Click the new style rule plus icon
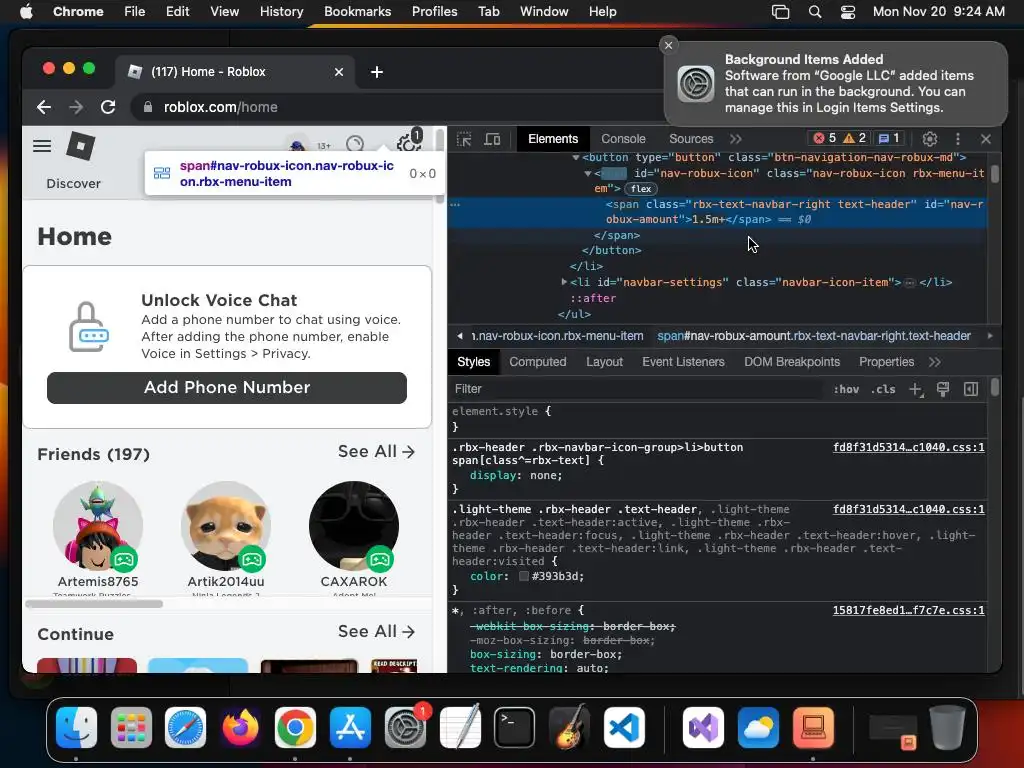The width and height of the screenshot is (1024, 768). pos(915,389)
